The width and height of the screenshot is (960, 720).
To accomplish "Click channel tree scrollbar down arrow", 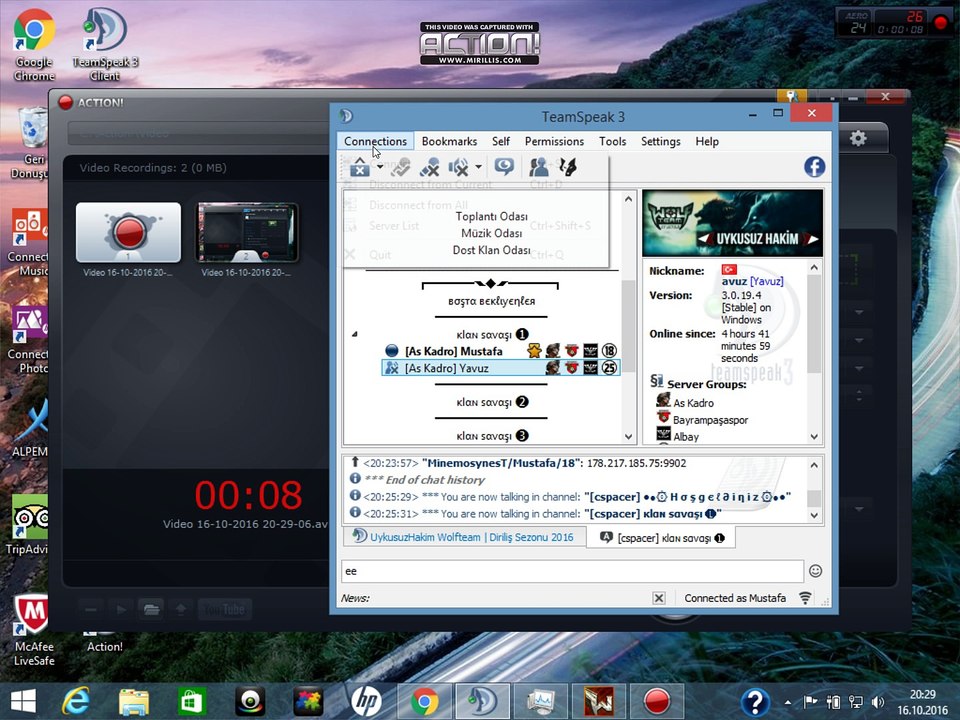I will click(628, 437).
